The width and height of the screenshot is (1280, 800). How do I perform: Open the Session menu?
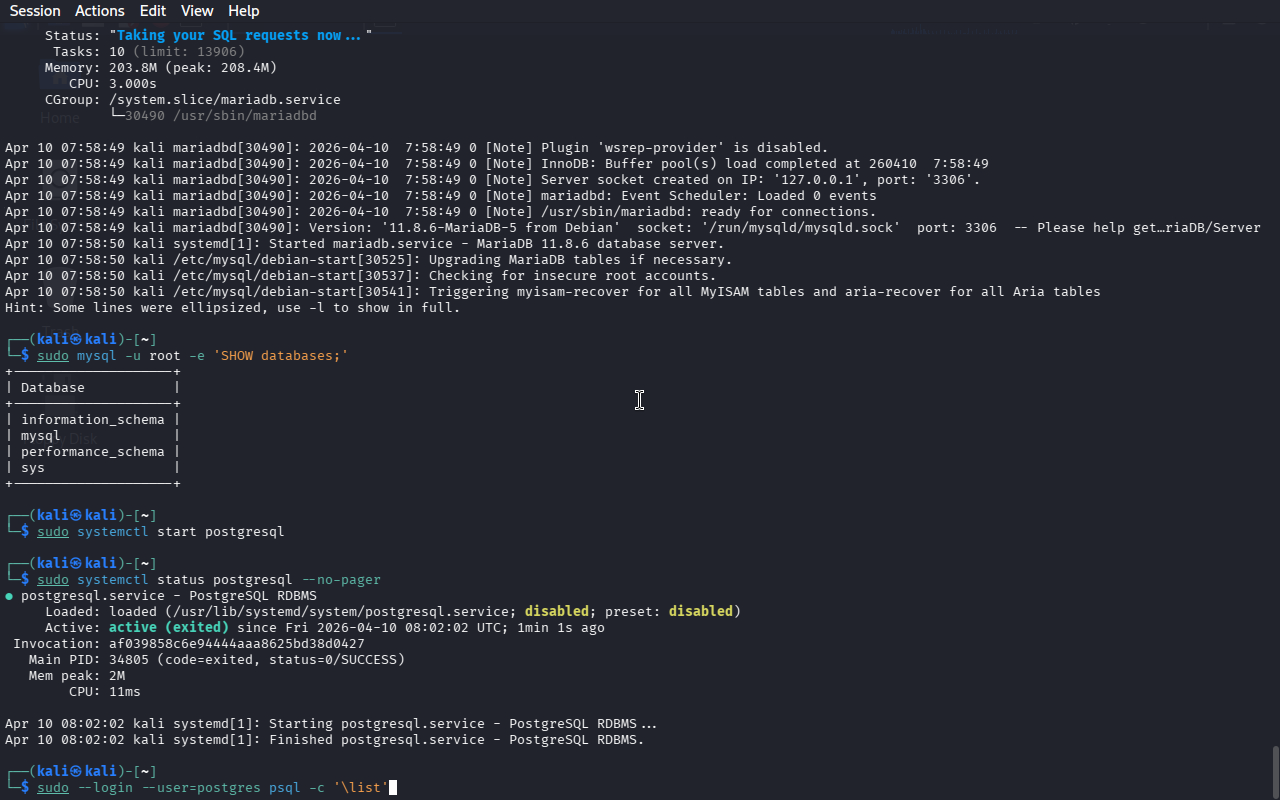[35, 11]
